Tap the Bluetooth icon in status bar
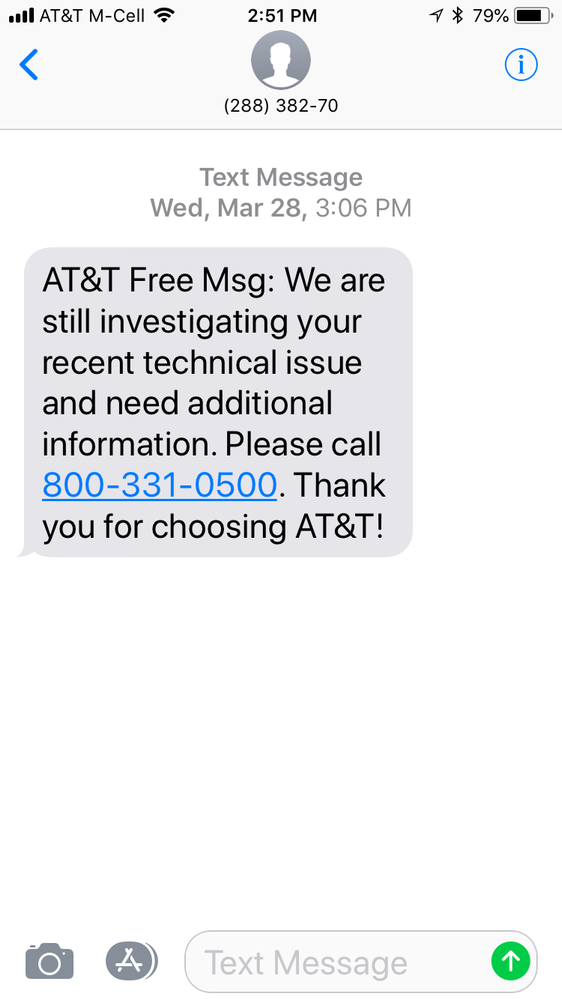This screenshot has height=999, width=562. pyautogui.click(x=457, y=15)
